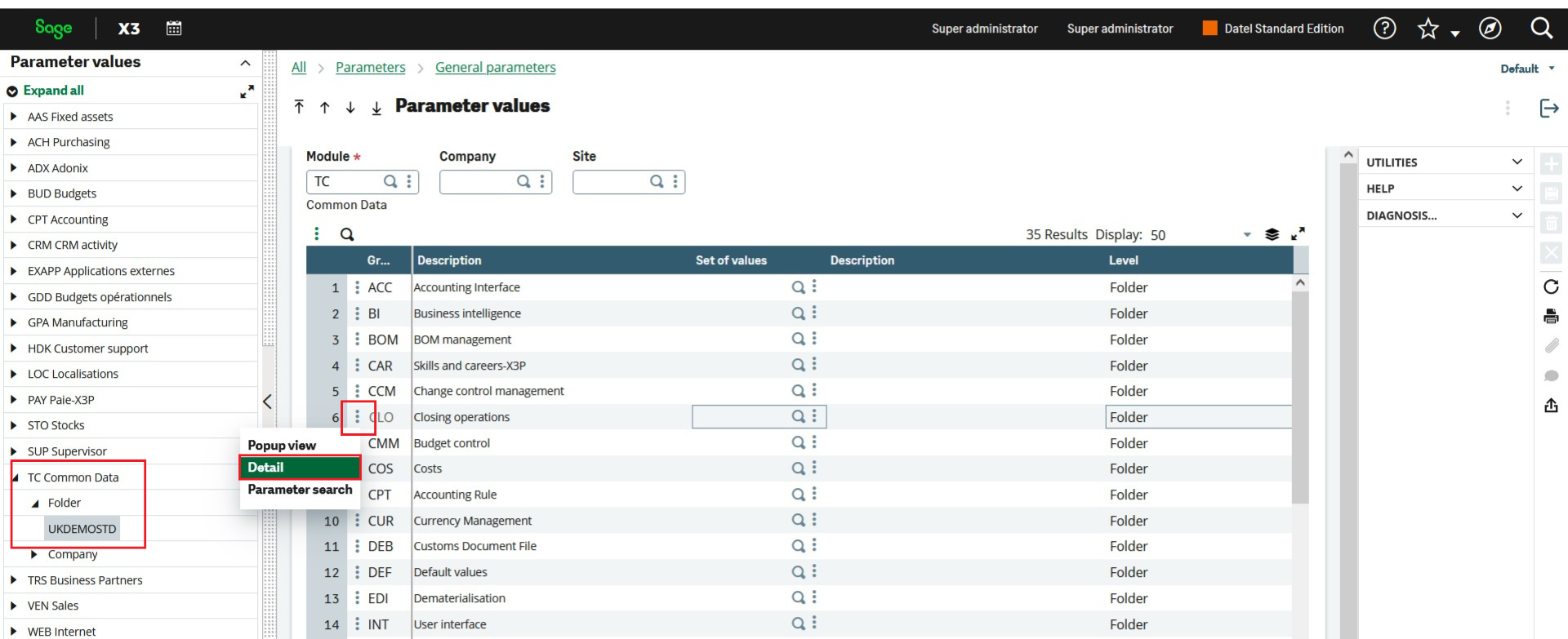1568x639 pixels.
Task: Open the Site field lookup magnifier
Action: (657, 181)
